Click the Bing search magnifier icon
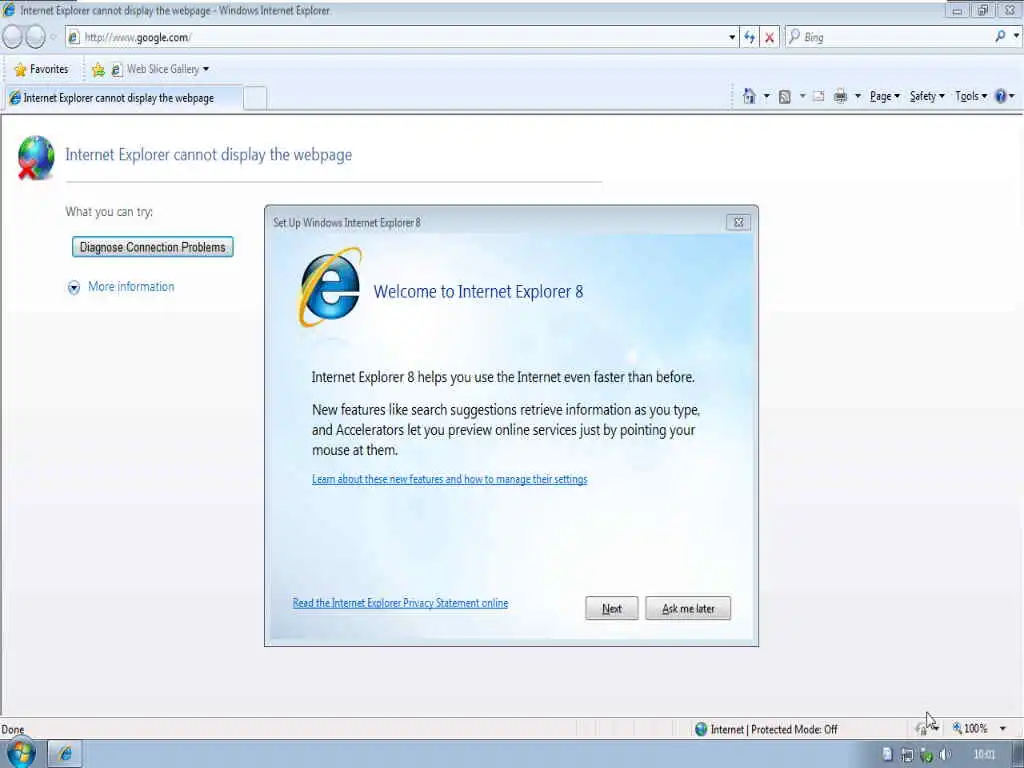 tap(1000, 37)
